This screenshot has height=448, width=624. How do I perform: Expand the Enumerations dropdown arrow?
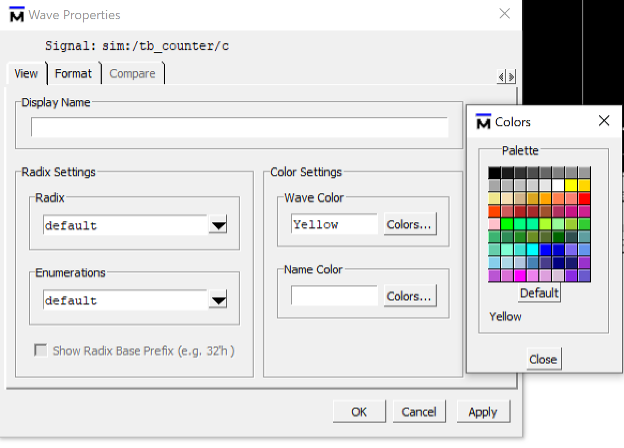(x=218, y=300)
